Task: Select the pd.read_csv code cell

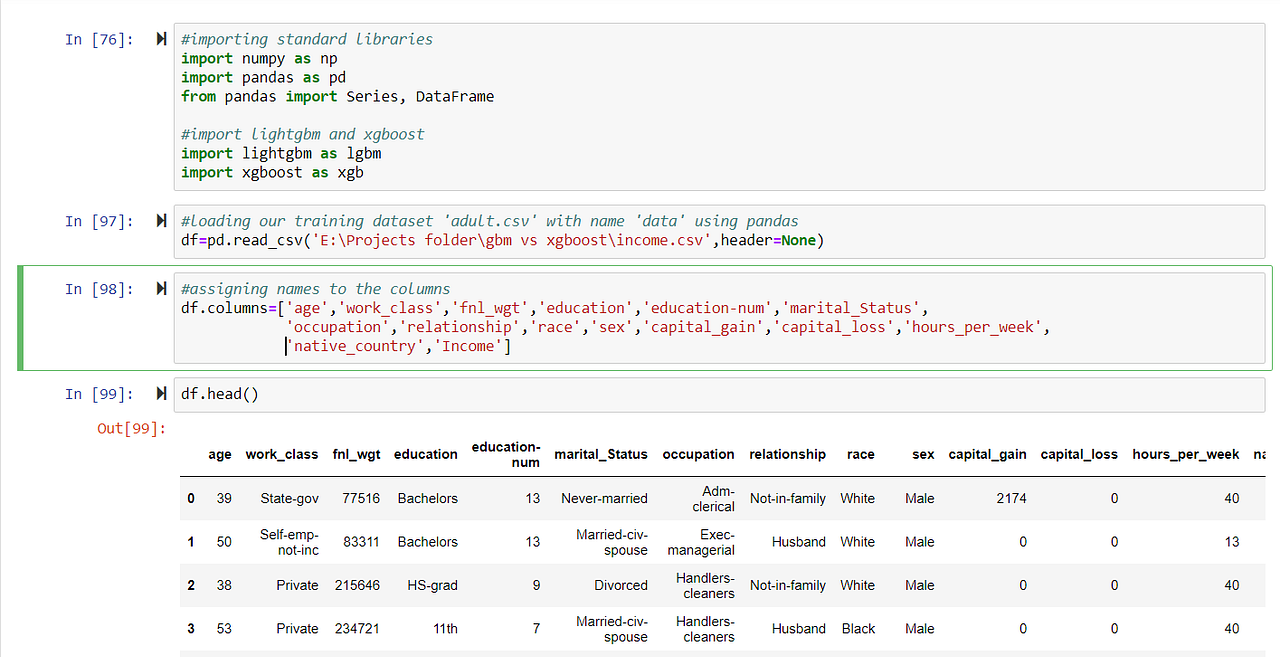Action: coord(719,231)
